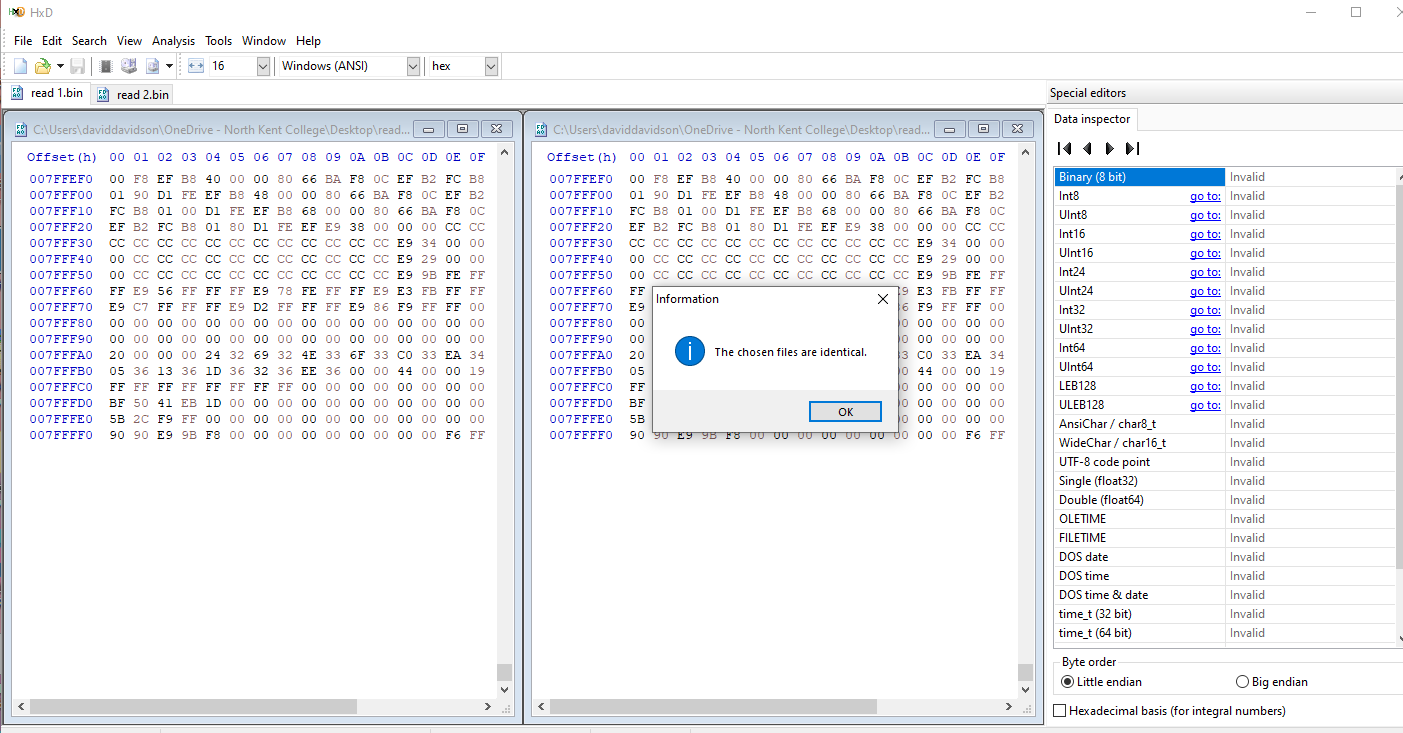Go to previous byte in Data inspector
This screenshot has height=733, width=1403.
(x=1087, y=148)
